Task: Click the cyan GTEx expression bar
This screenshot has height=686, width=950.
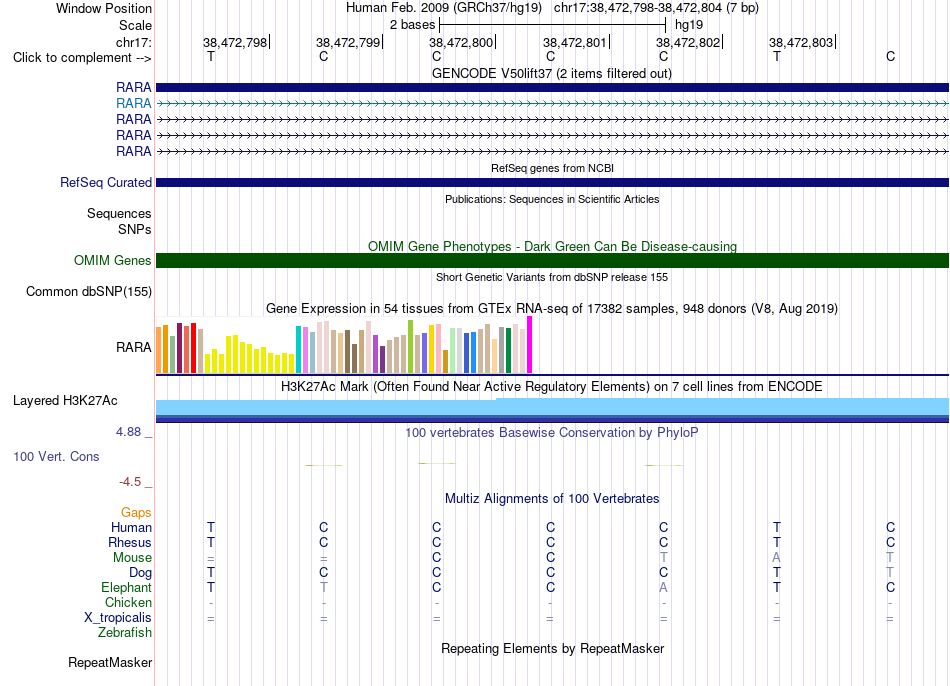Action: tap(298, 349)
